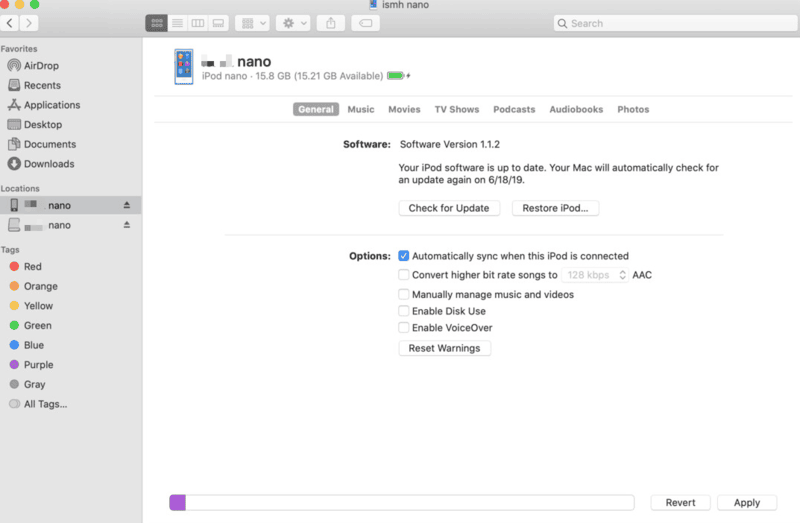Open Applications in the sidebar
Screen dimensions: 800x523
point(44,105)
